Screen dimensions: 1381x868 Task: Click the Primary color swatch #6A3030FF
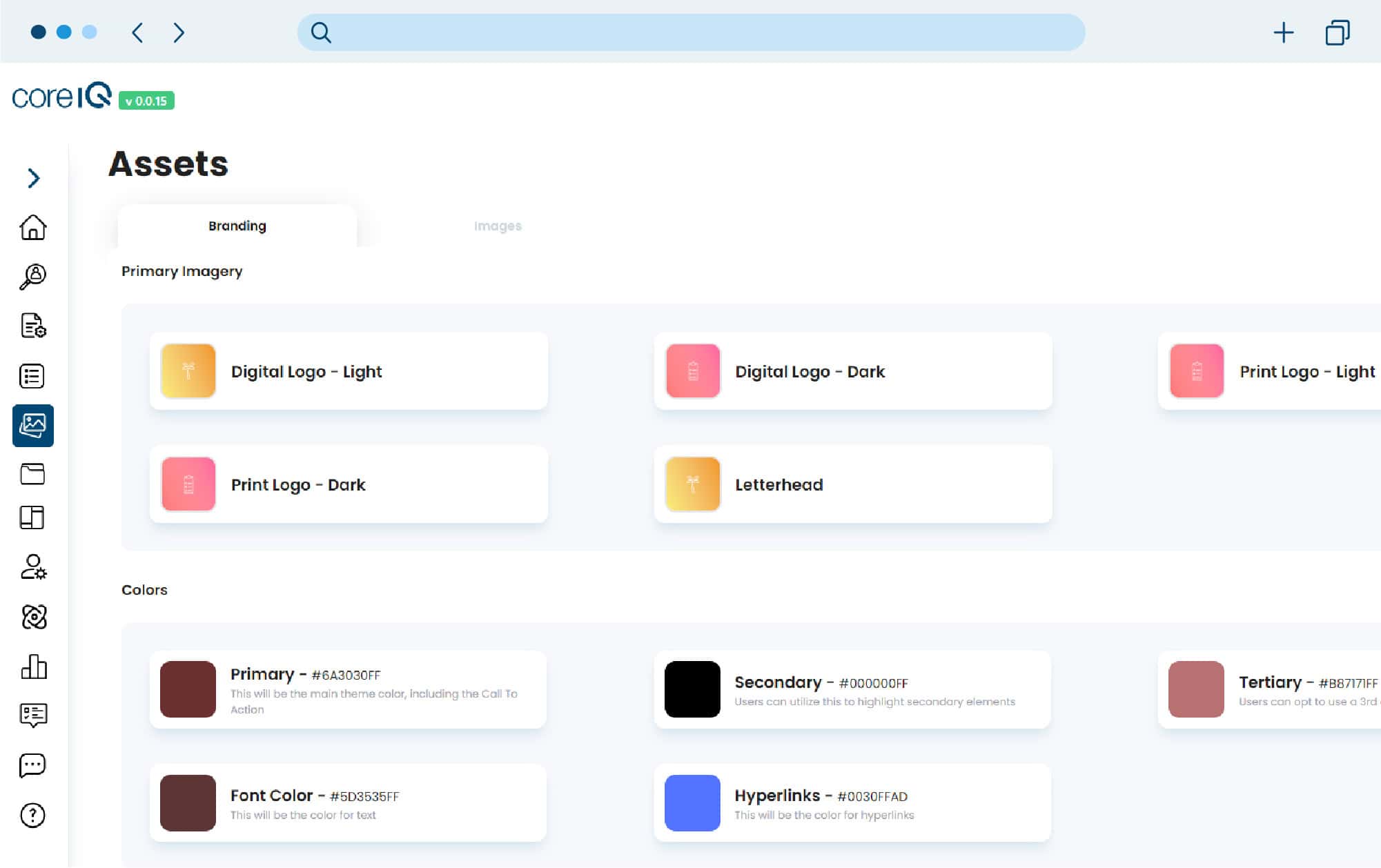pyautogui.click(x=188, y=689)
